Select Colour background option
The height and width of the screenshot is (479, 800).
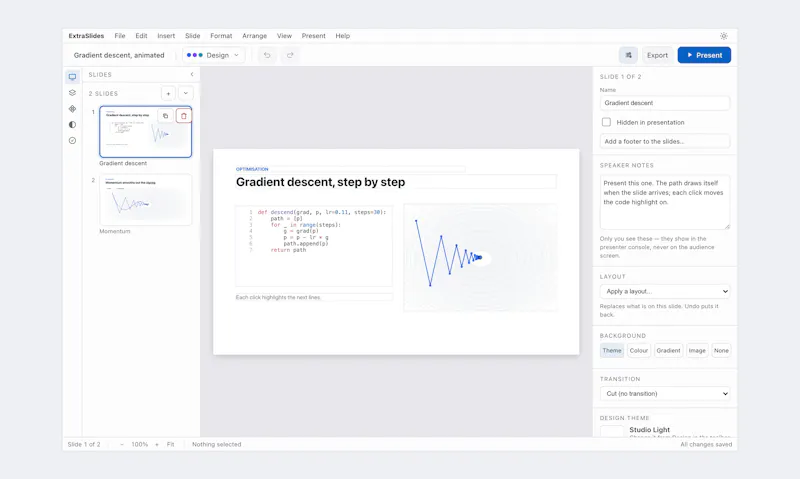click(638, 350)
